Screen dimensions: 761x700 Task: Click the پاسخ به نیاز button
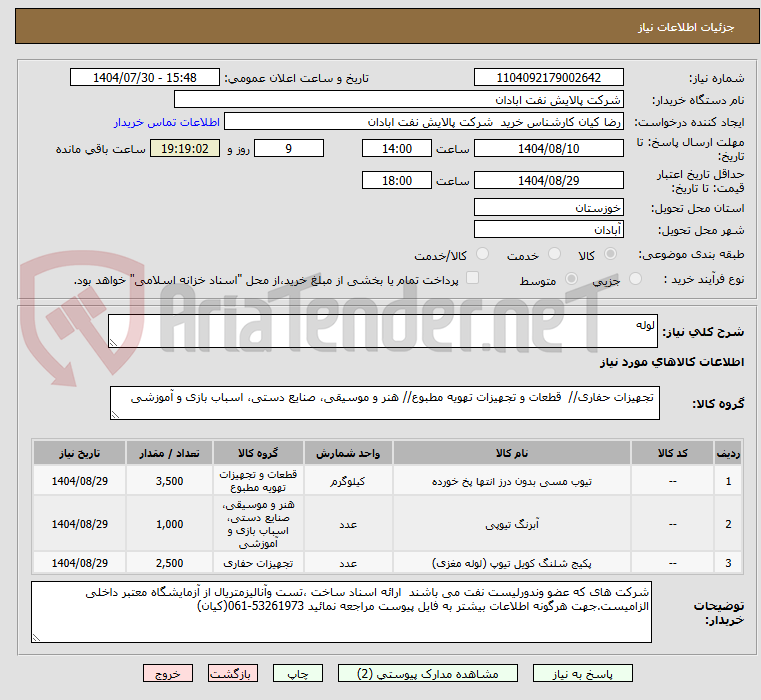(x=582, y=674)
